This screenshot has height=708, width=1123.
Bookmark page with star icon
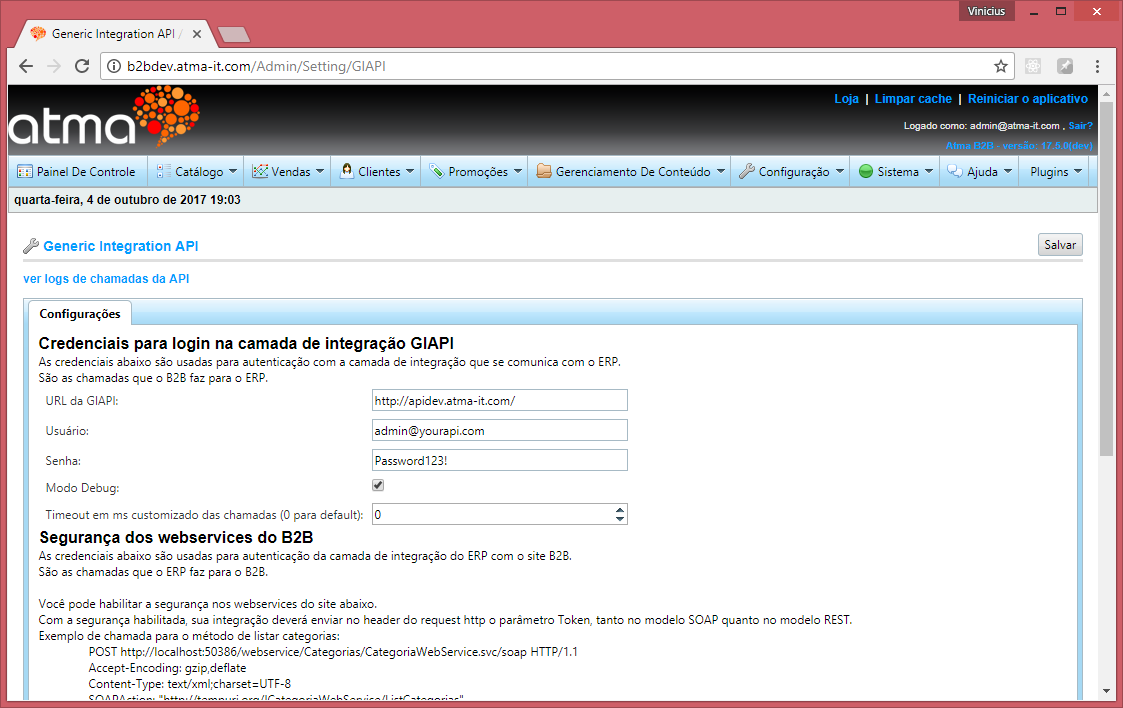1001,66
